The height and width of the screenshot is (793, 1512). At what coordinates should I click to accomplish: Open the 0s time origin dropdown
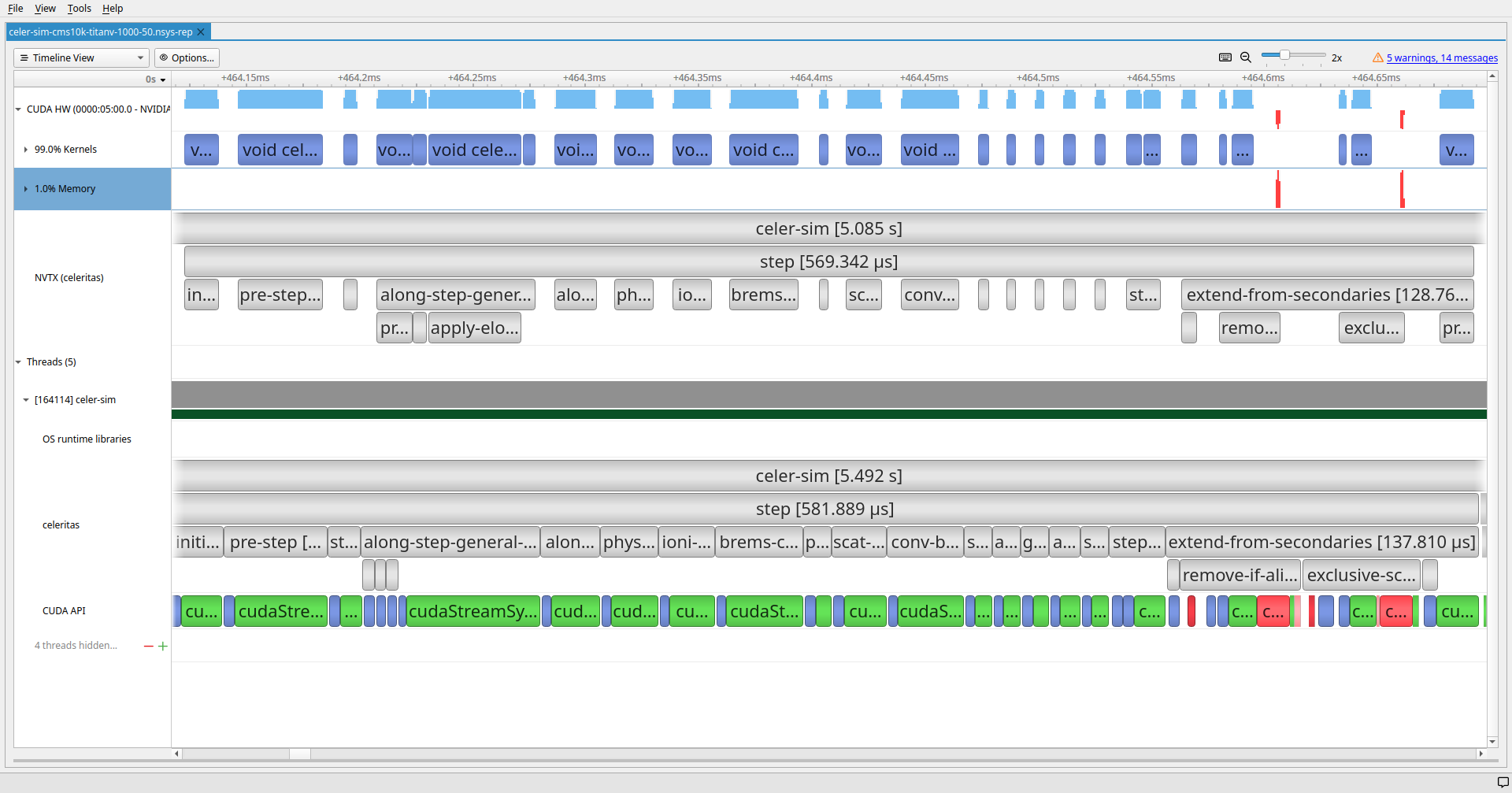click(155, 80)
